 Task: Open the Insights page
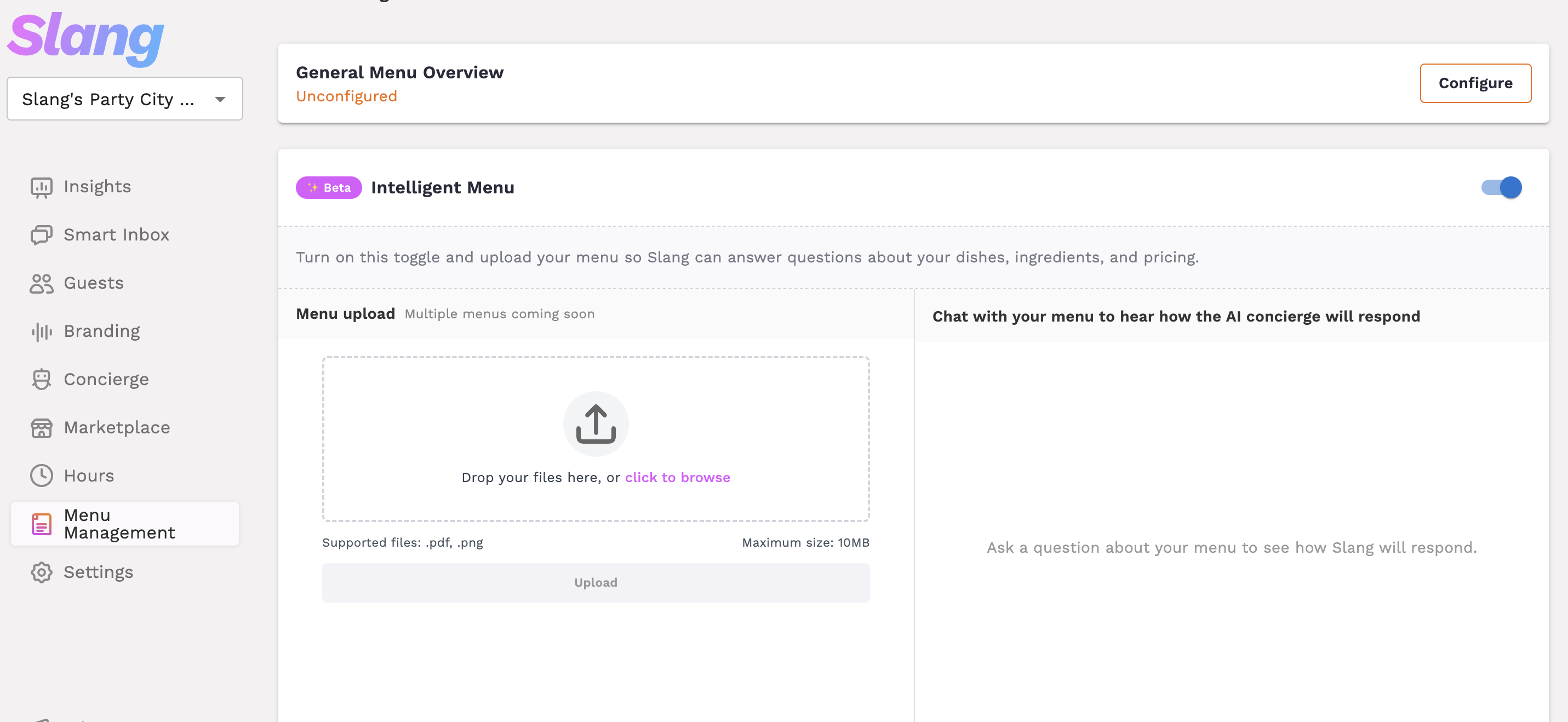coord(124,187)
